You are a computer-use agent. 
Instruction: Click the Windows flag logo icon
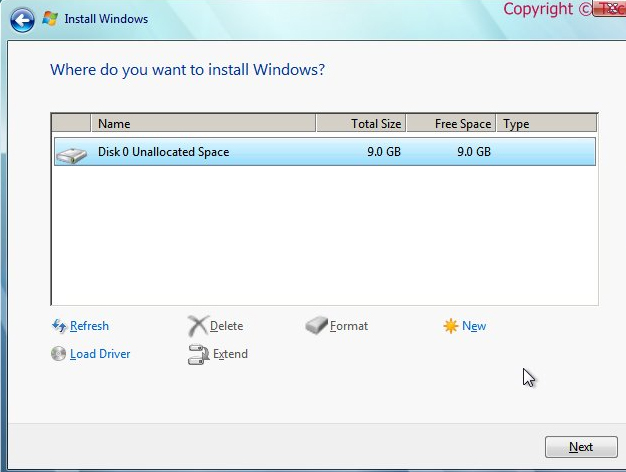(50, 18)
